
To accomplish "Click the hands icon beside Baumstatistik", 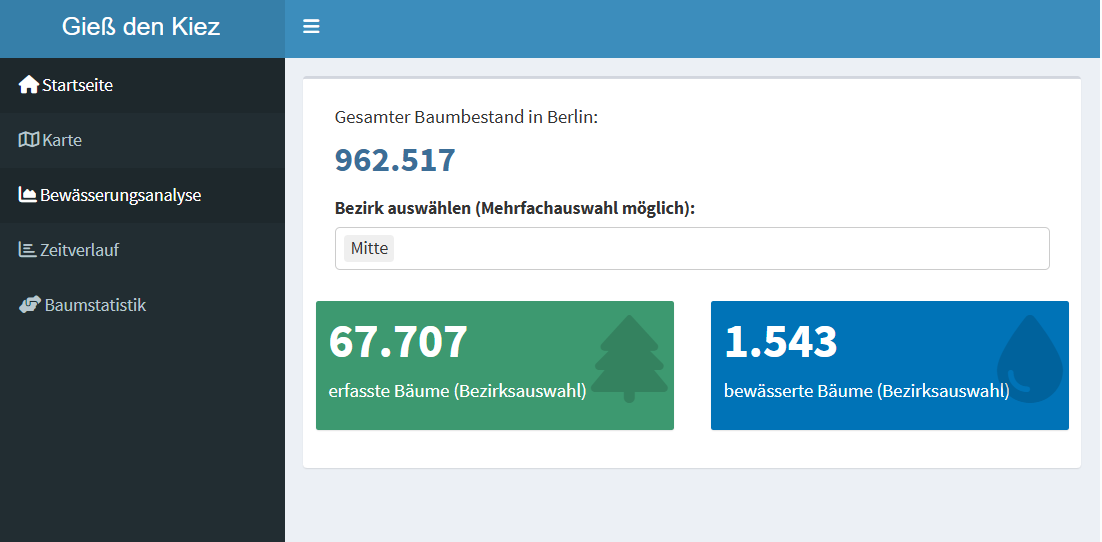I will point(30,305).
